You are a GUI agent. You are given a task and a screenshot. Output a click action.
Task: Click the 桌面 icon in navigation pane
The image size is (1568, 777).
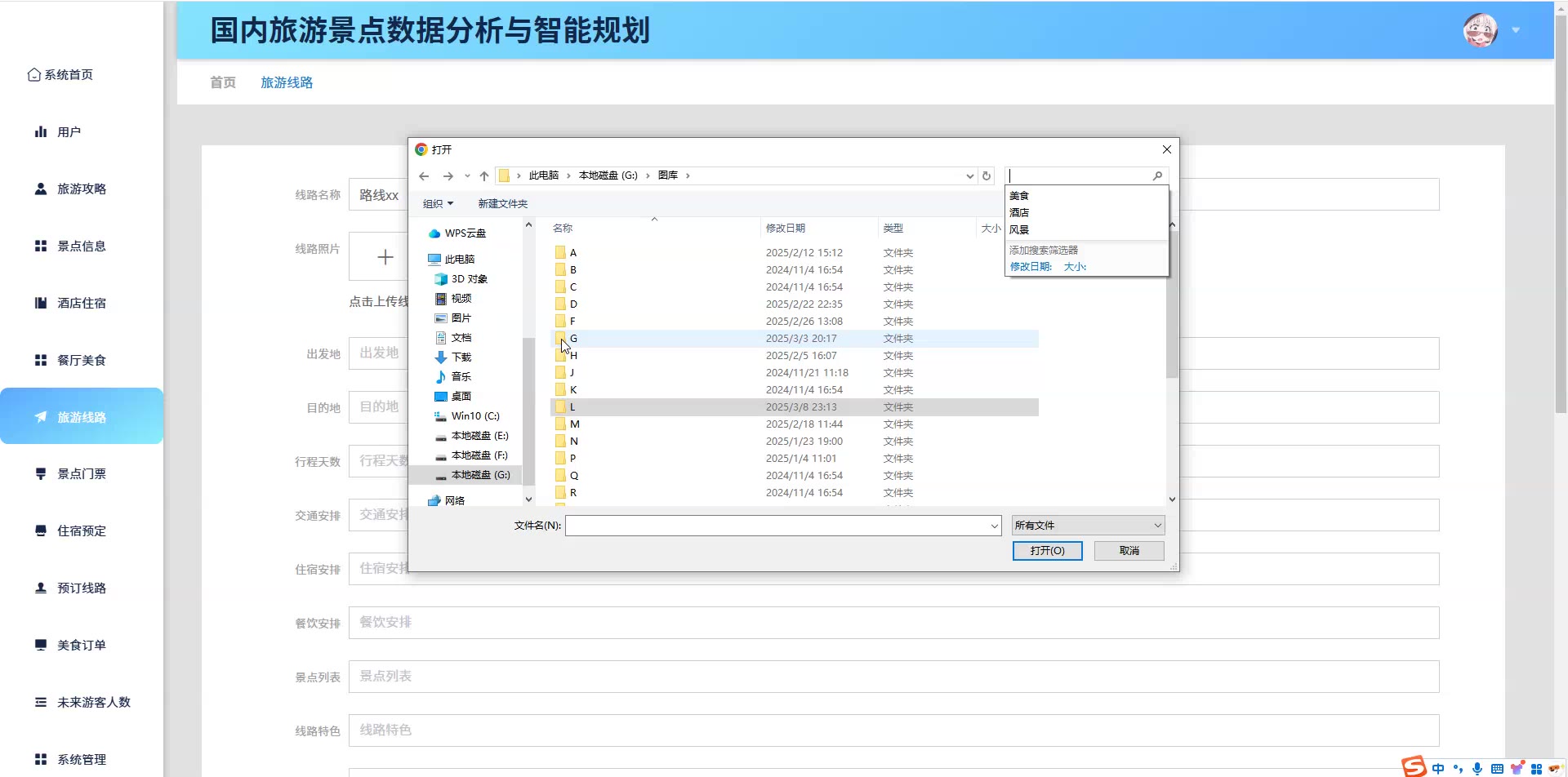[x=441, y=397]
